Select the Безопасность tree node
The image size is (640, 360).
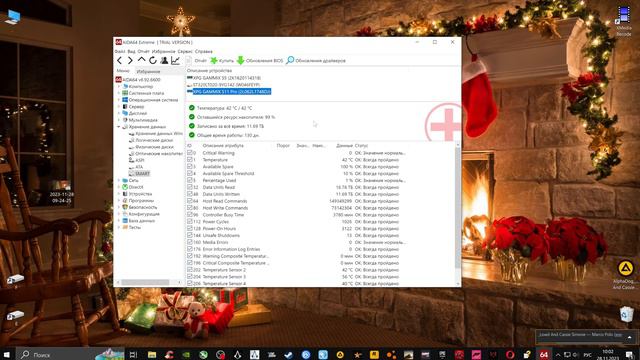tap(142, 207)
